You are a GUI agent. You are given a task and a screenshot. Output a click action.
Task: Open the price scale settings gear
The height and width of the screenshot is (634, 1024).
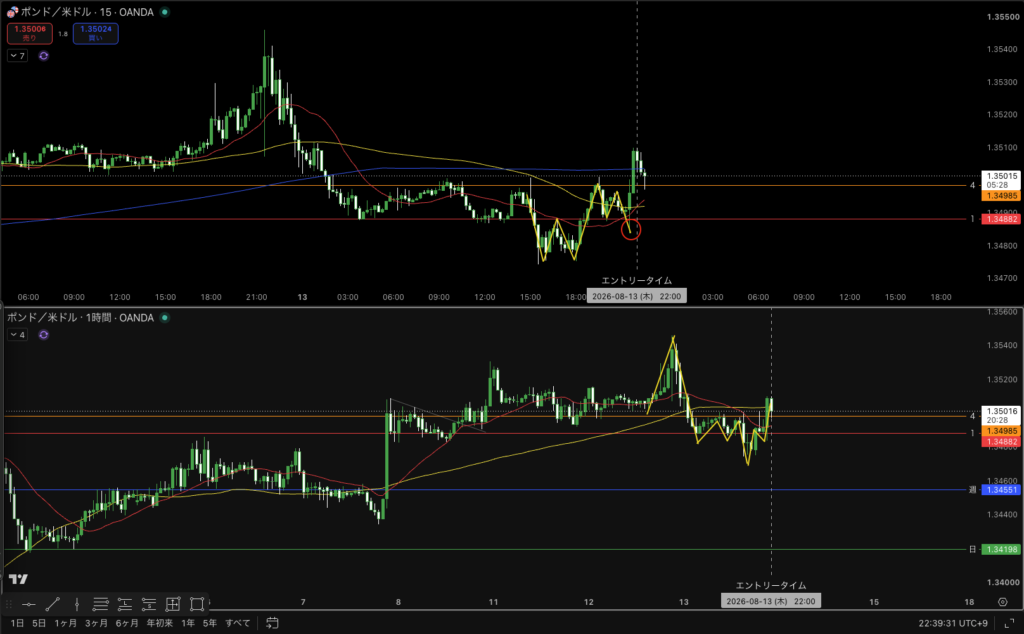pyautogui.click(x=1003, y=602)
